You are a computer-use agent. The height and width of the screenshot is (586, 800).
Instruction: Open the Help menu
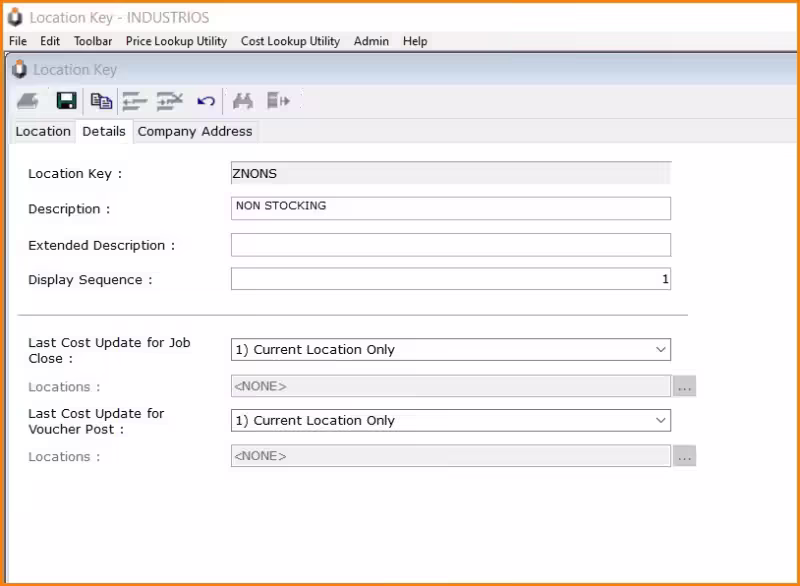click(415, 41)
